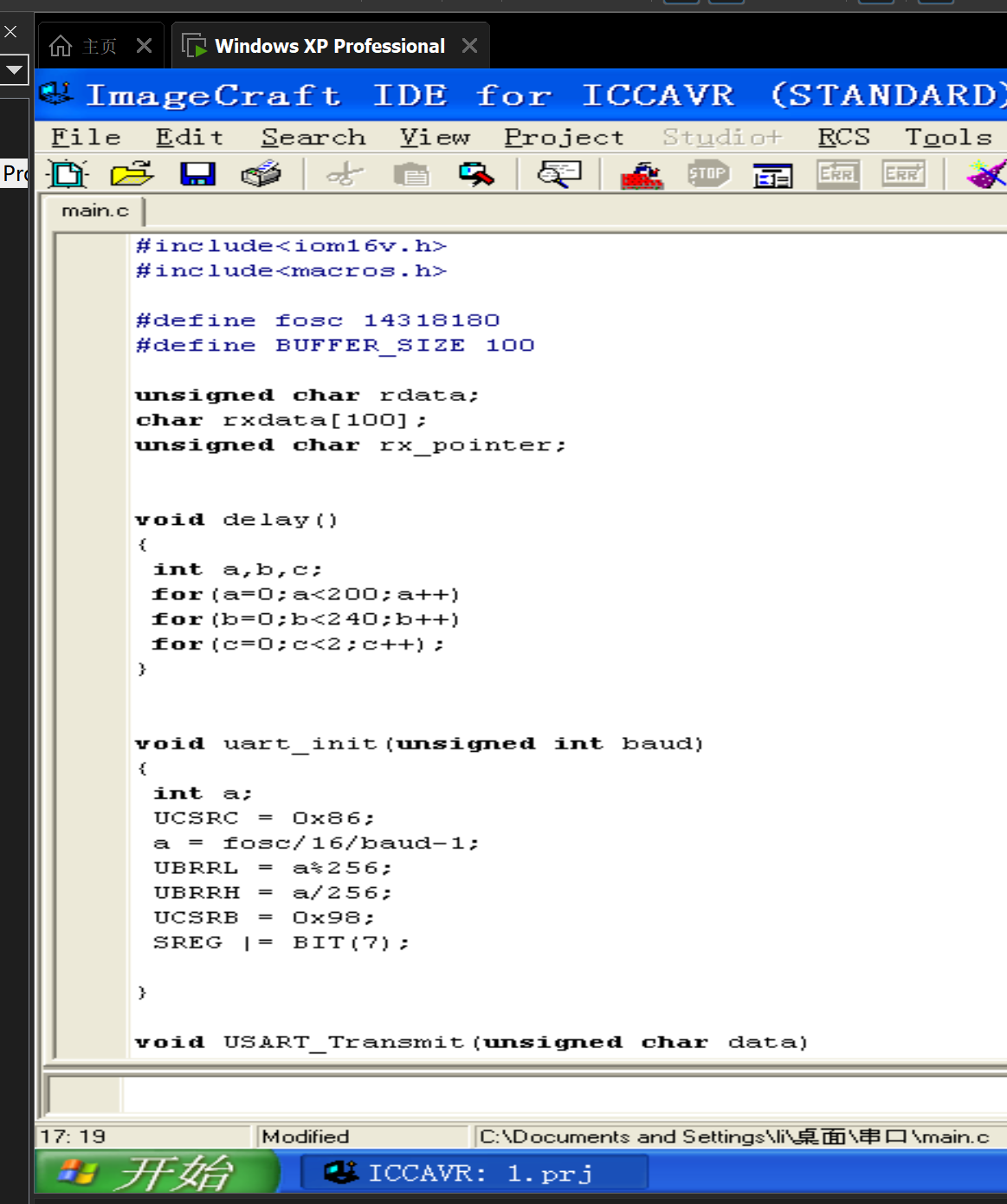This screenshot has width=1007, height=1204.
Task: Click 'UBRRL = a%256;' line
Action: (273, 868)
